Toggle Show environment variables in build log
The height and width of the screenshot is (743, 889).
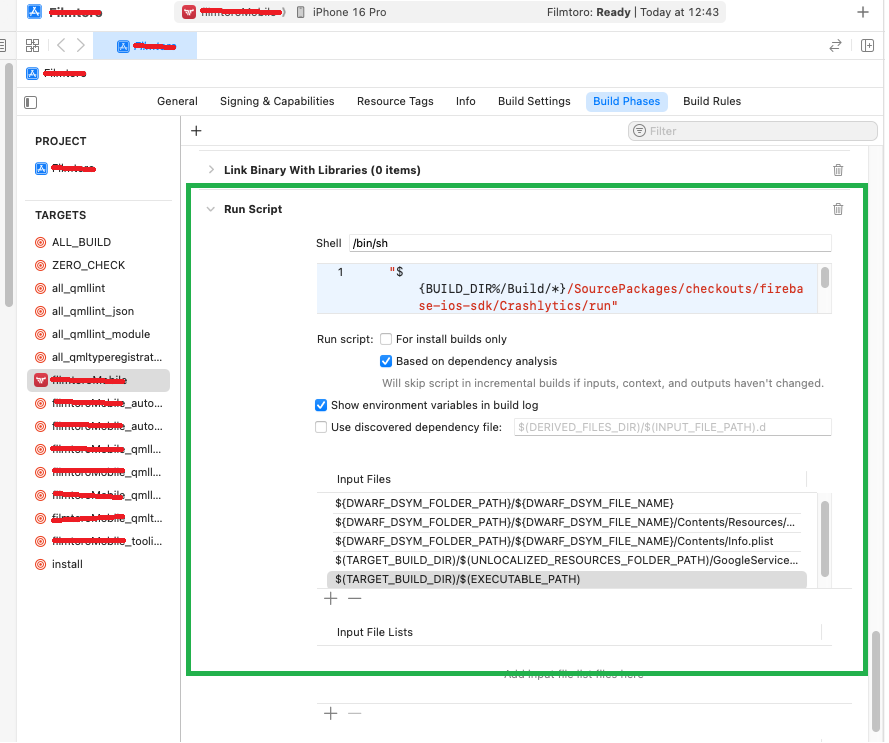click(321, 405)
